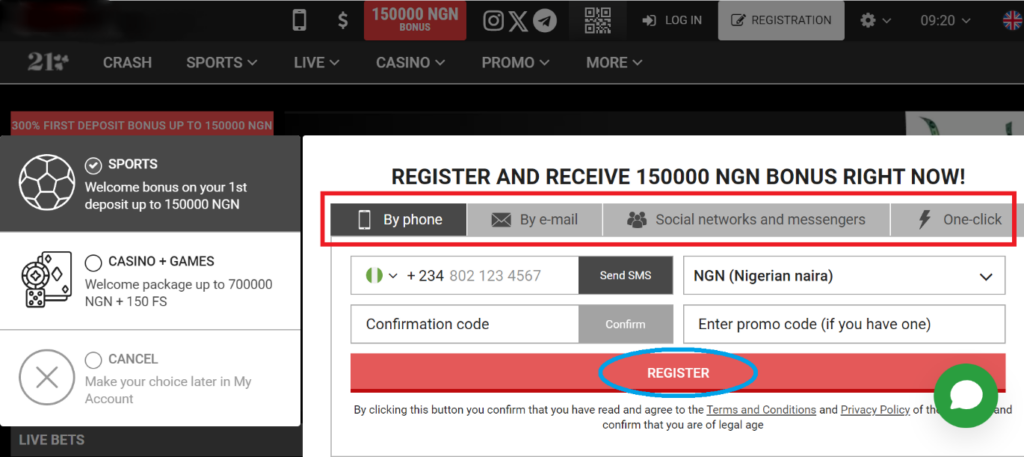This screenshot has height=457, width=1024.
Task: Expand the More navigation menu
Action: click(614, 63)
